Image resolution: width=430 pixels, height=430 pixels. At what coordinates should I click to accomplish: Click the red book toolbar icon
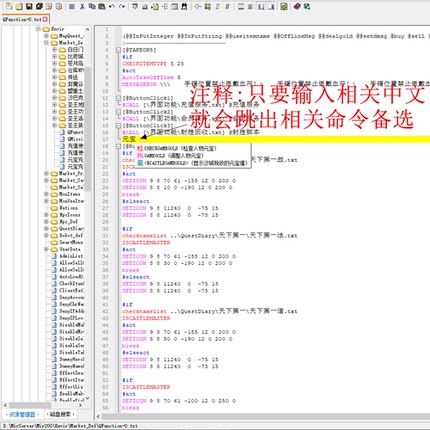pos(297,6)
